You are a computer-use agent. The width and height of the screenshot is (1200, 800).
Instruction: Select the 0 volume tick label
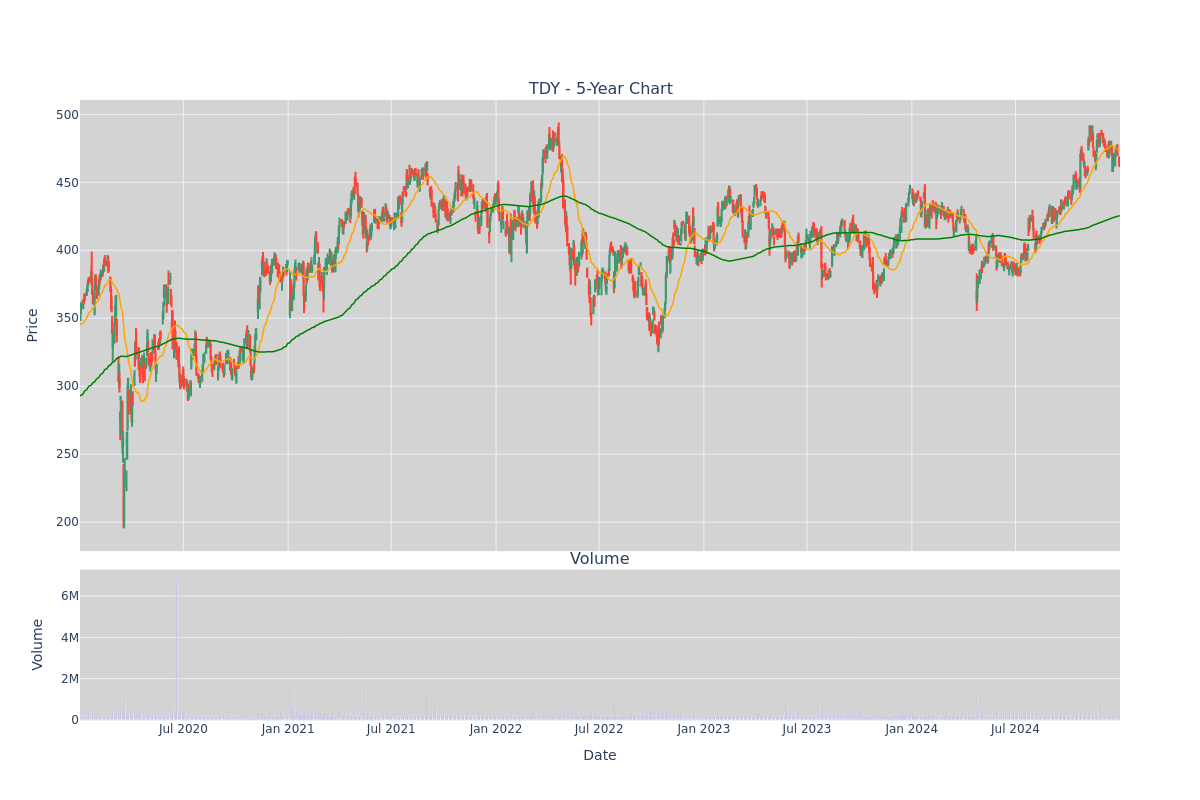(x=74, y=720)
